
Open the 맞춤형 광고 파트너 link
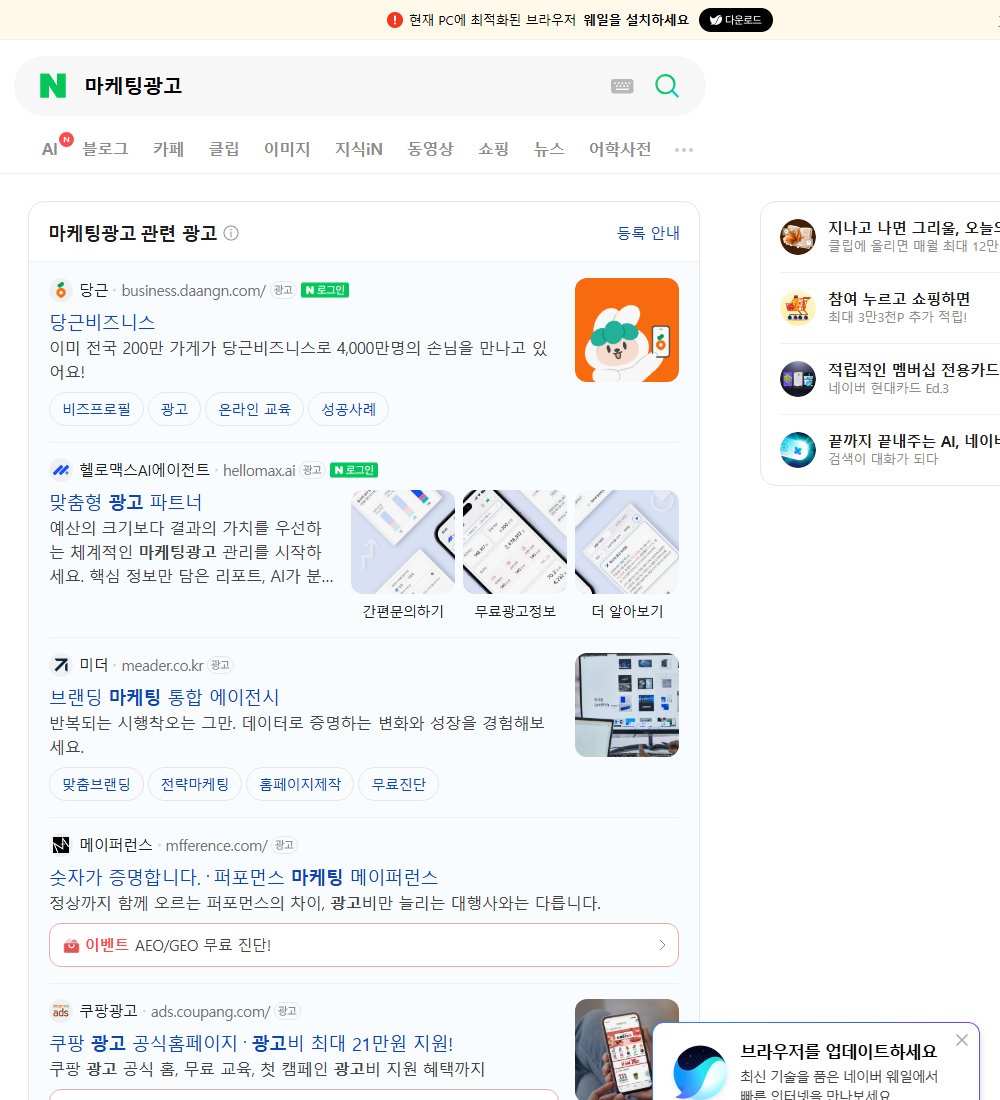coord(126,502)
